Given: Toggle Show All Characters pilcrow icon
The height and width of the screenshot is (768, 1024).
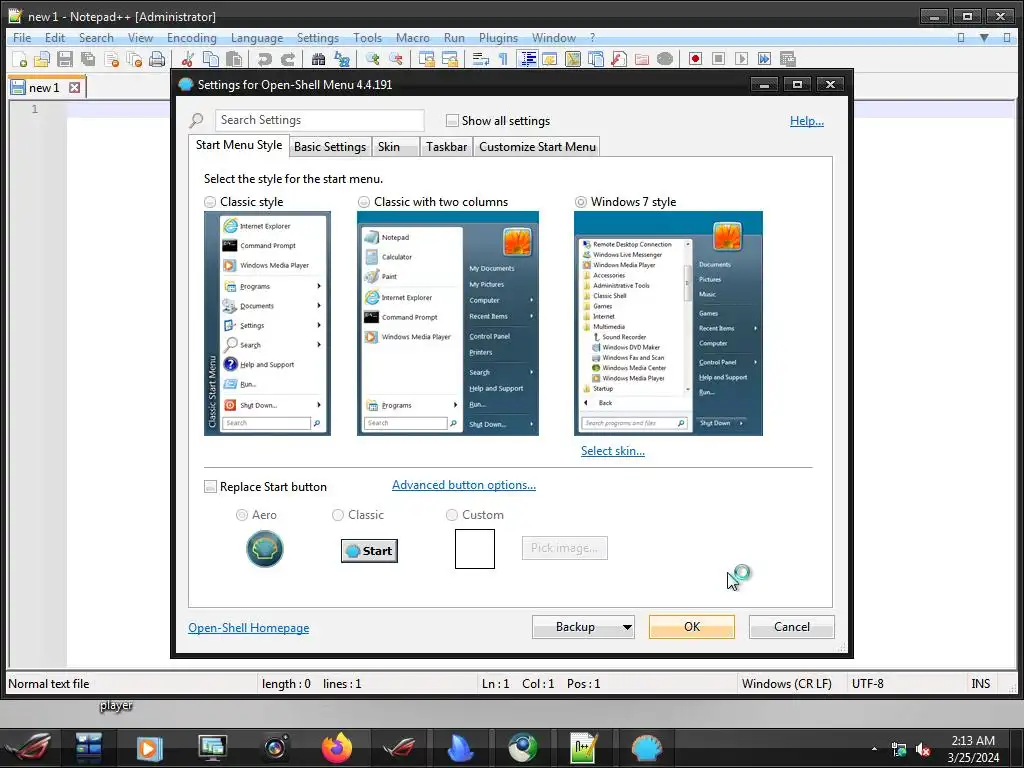Looking at the screenshot, I should point(503,59).
